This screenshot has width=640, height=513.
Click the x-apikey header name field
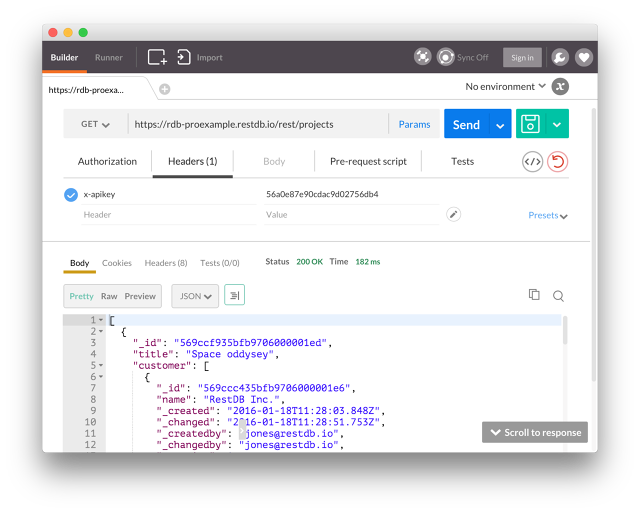(168, 194)
